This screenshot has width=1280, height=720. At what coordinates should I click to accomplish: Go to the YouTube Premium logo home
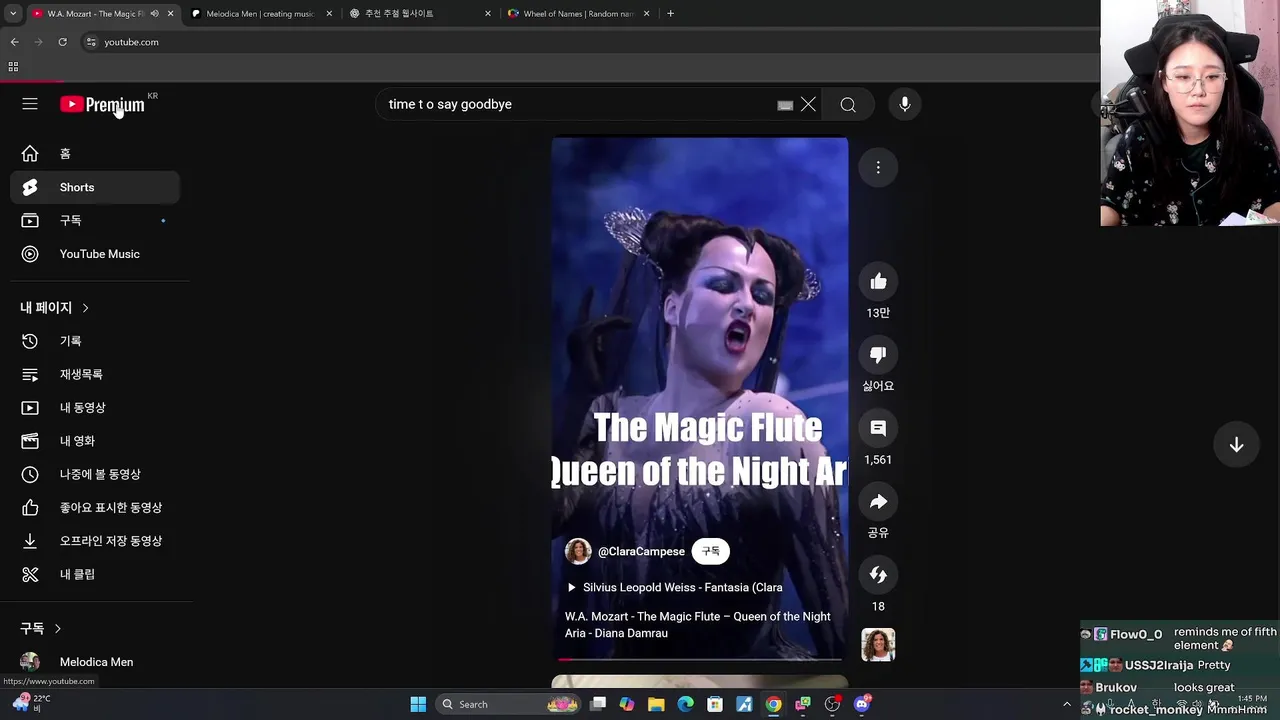pyautogui.click(x=102, y=104)
